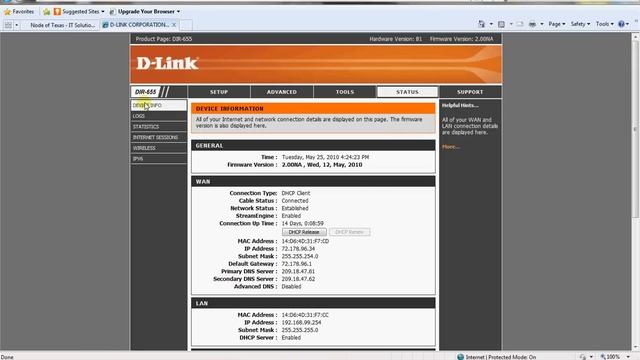Click the GENERAL section header
Viewport: 640px width, 360px height.
[x=313, y=145]
